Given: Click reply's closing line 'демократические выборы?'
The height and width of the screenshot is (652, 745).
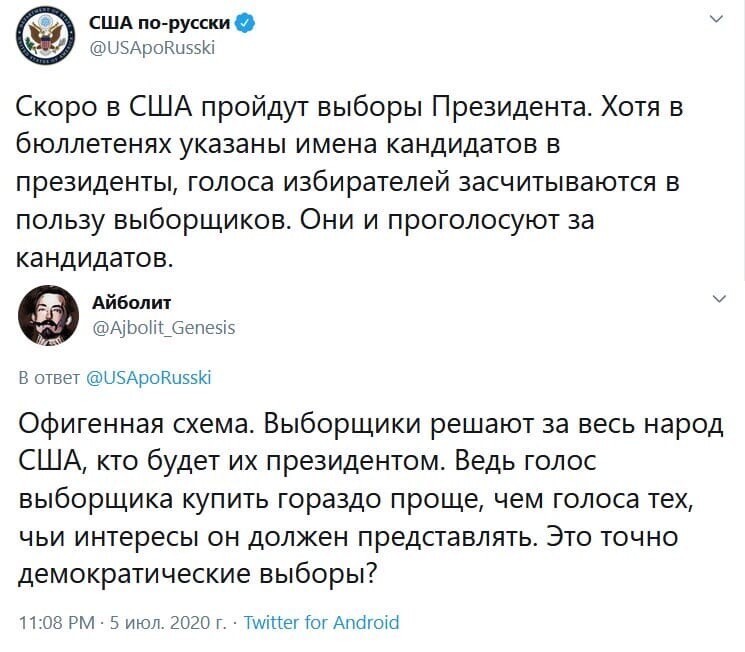Looking at the screenshot, I should click(x=198, y=574).
